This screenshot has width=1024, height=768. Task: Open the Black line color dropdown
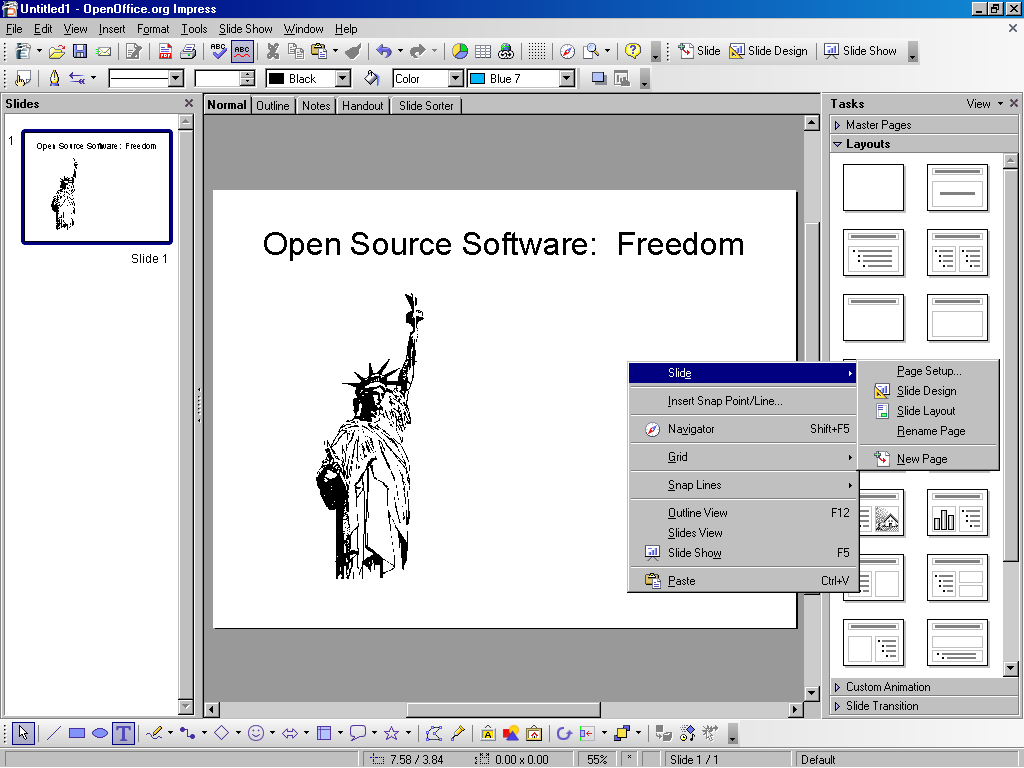pos(342,78)
